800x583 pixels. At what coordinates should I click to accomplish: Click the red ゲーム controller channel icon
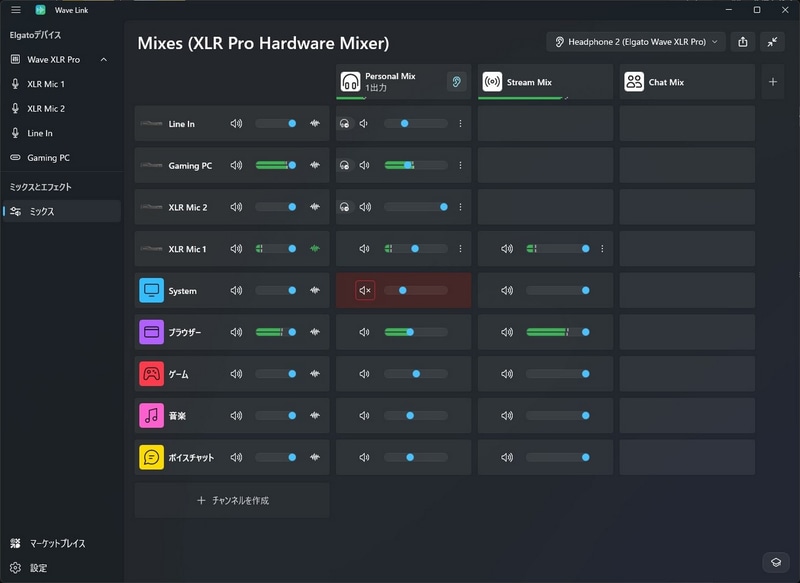click(x=152, y=373)
